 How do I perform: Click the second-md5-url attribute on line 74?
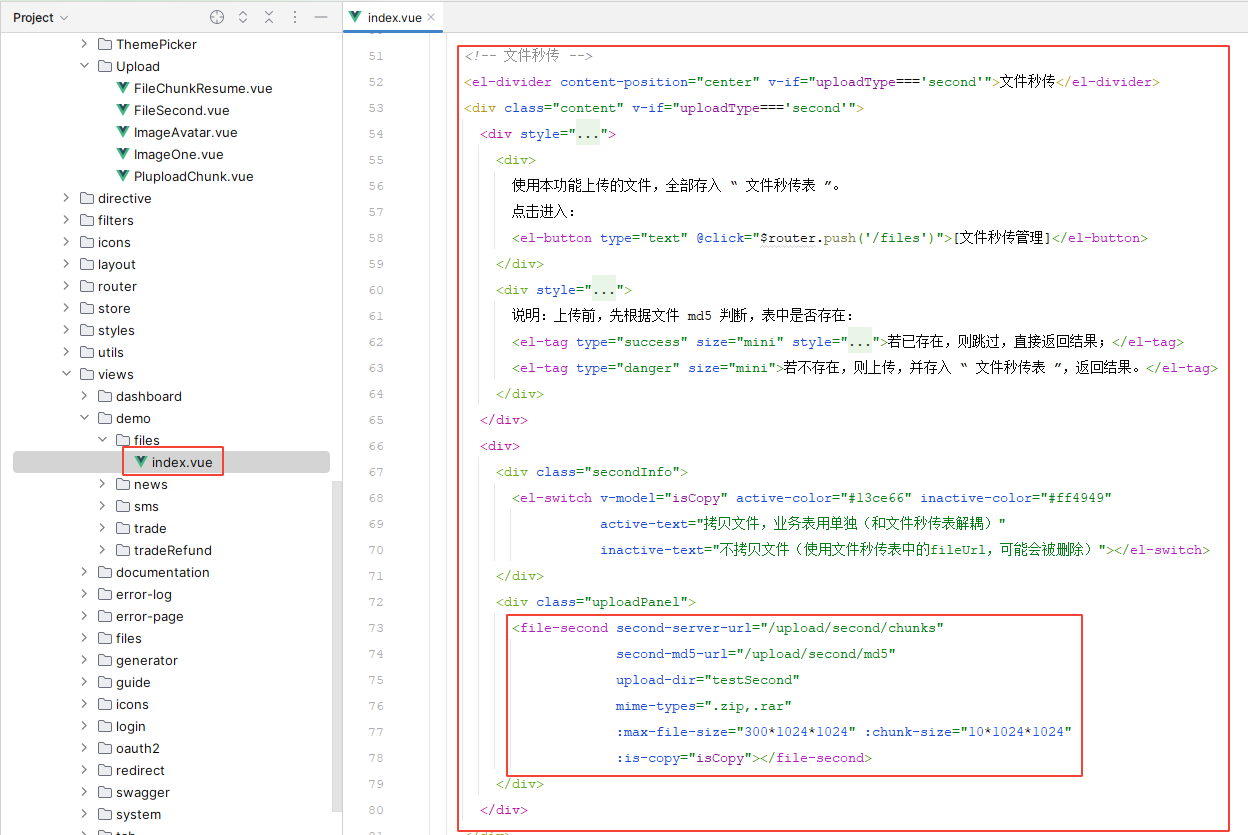[756, 654]
